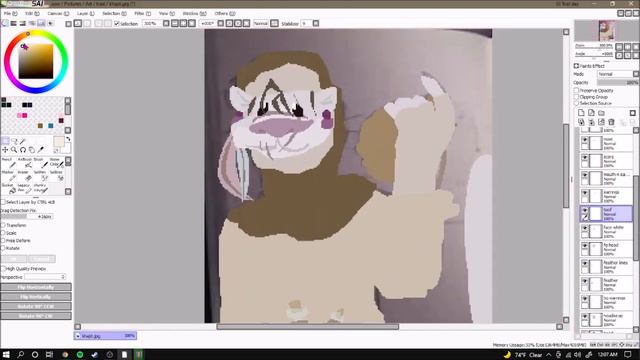The image size is (640, 360).
Task: Click the Clear Layer icon in the layer panel
Action: [601, 122]
